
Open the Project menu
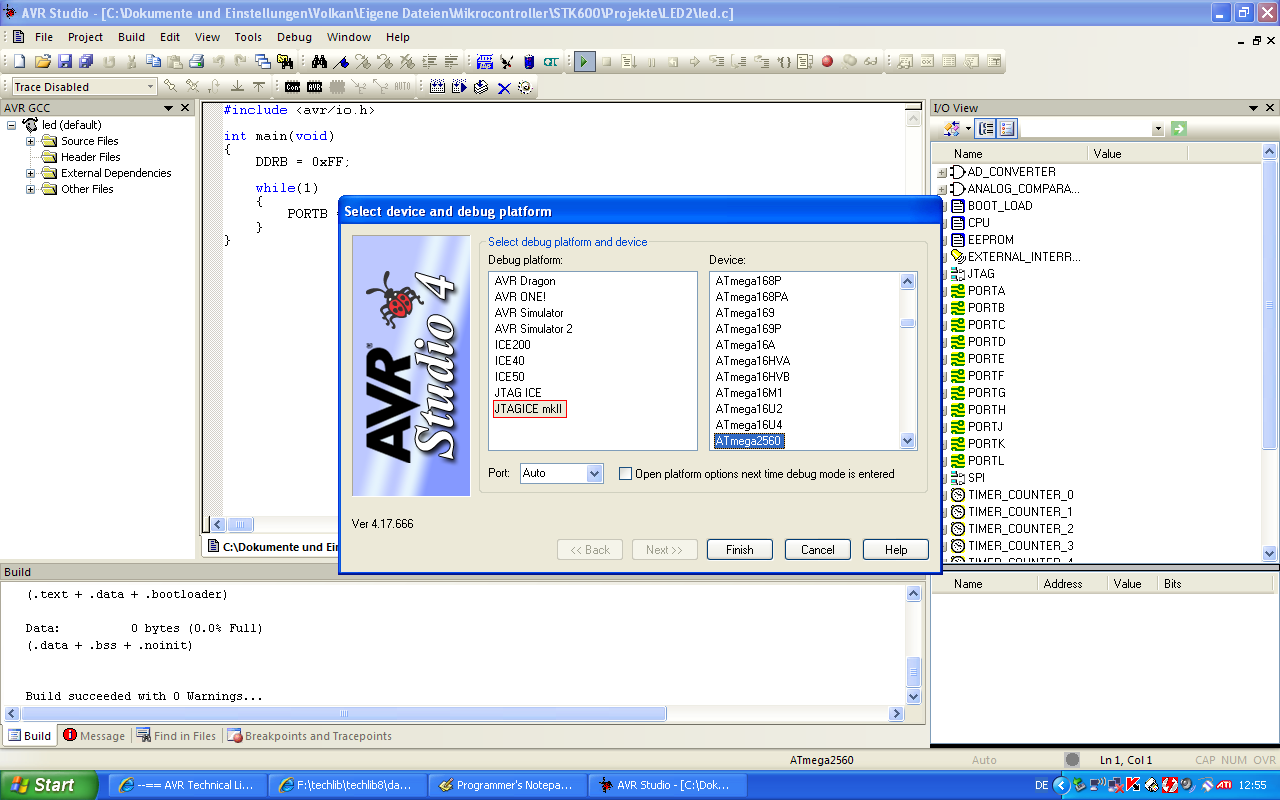[85, 37]
